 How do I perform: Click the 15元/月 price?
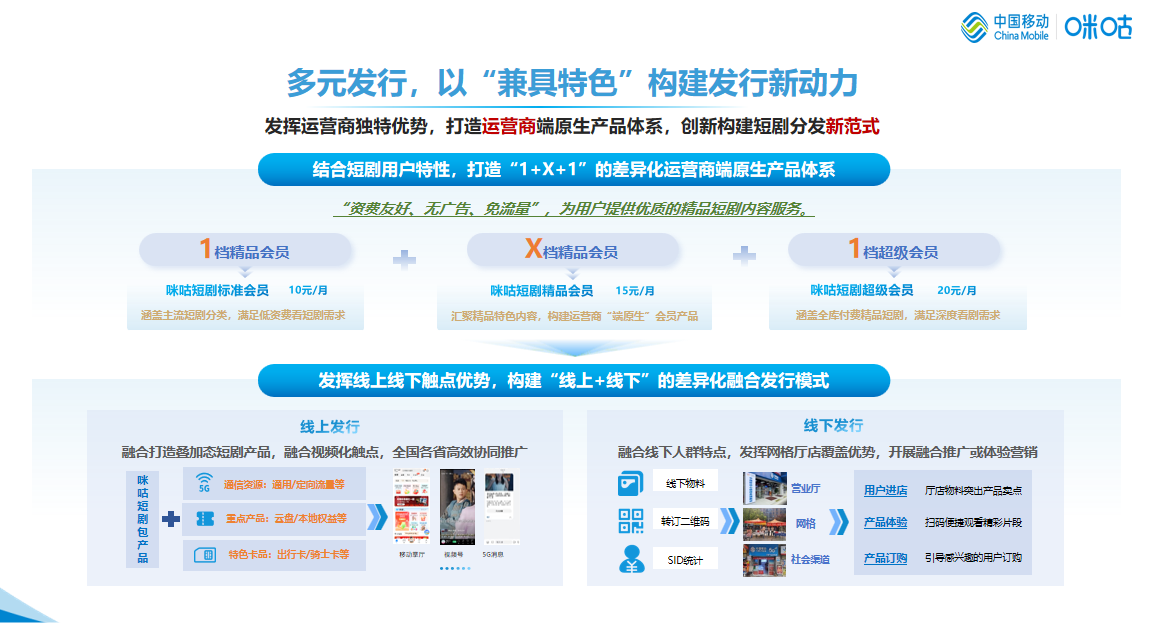635,291
